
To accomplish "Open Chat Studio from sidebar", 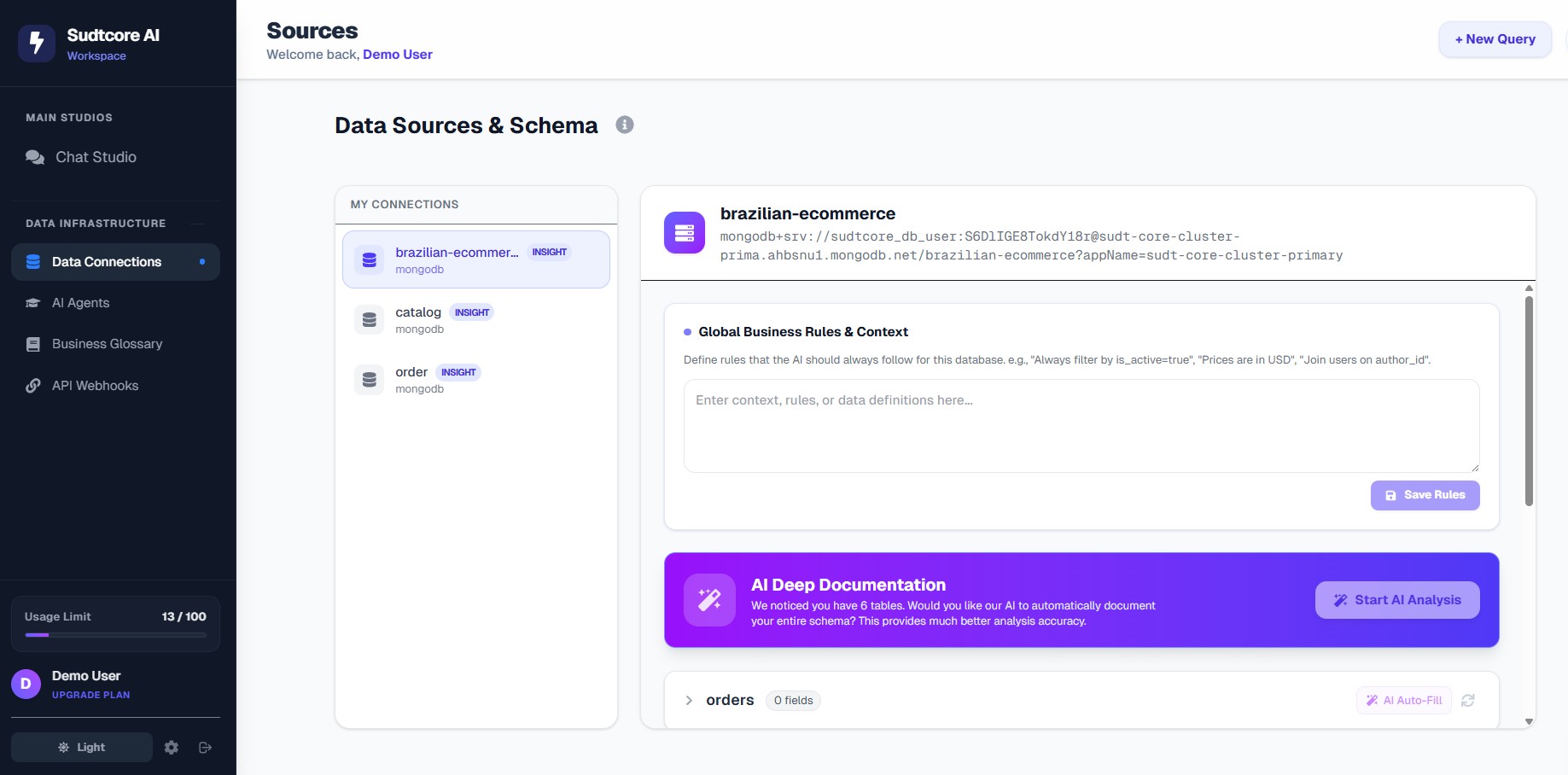I will pyautogui.click(x=96, y=157).
